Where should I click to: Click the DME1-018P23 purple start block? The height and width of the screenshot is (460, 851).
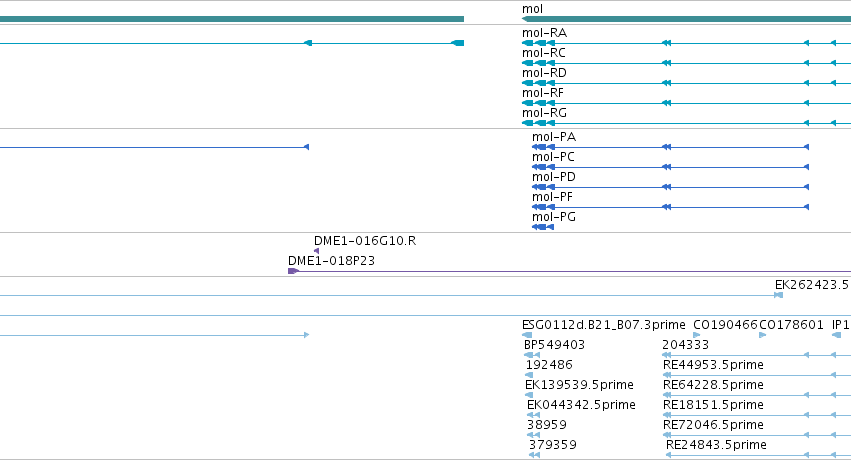[294, 271]
